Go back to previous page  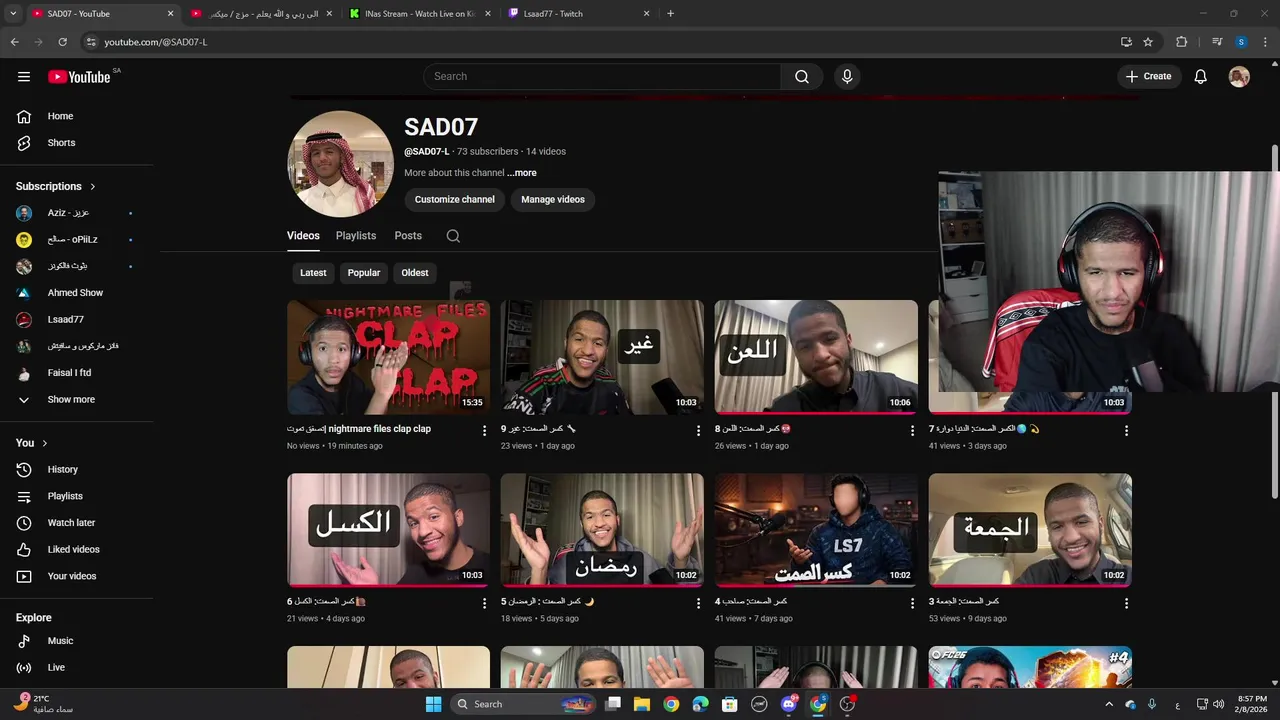15,42
